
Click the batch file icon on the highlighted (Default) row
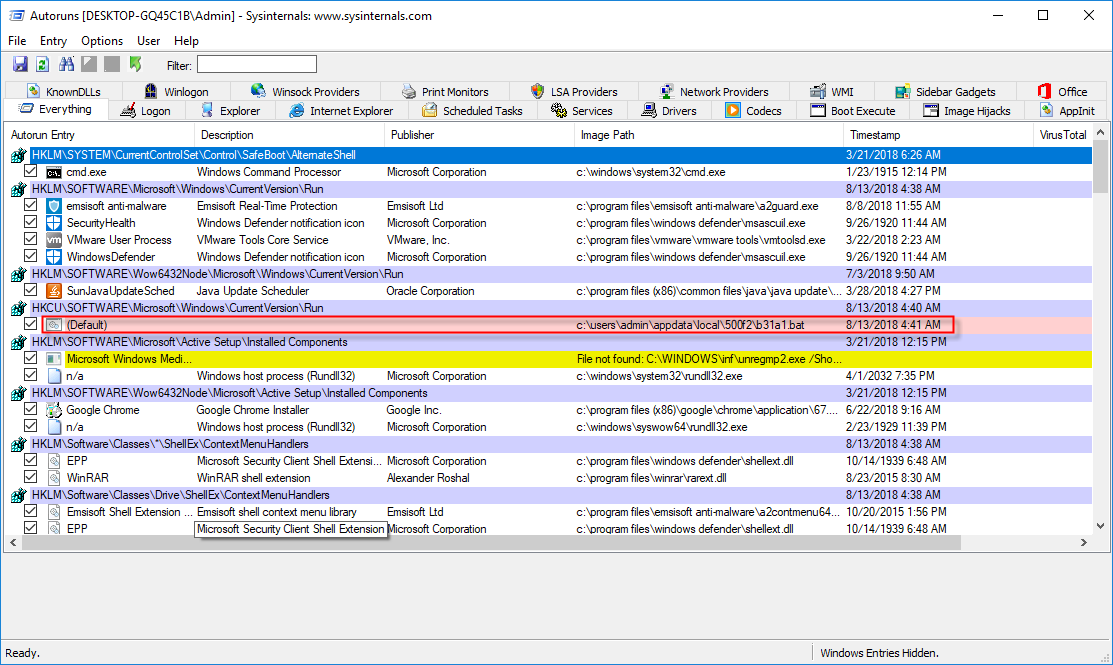[52, 324]
